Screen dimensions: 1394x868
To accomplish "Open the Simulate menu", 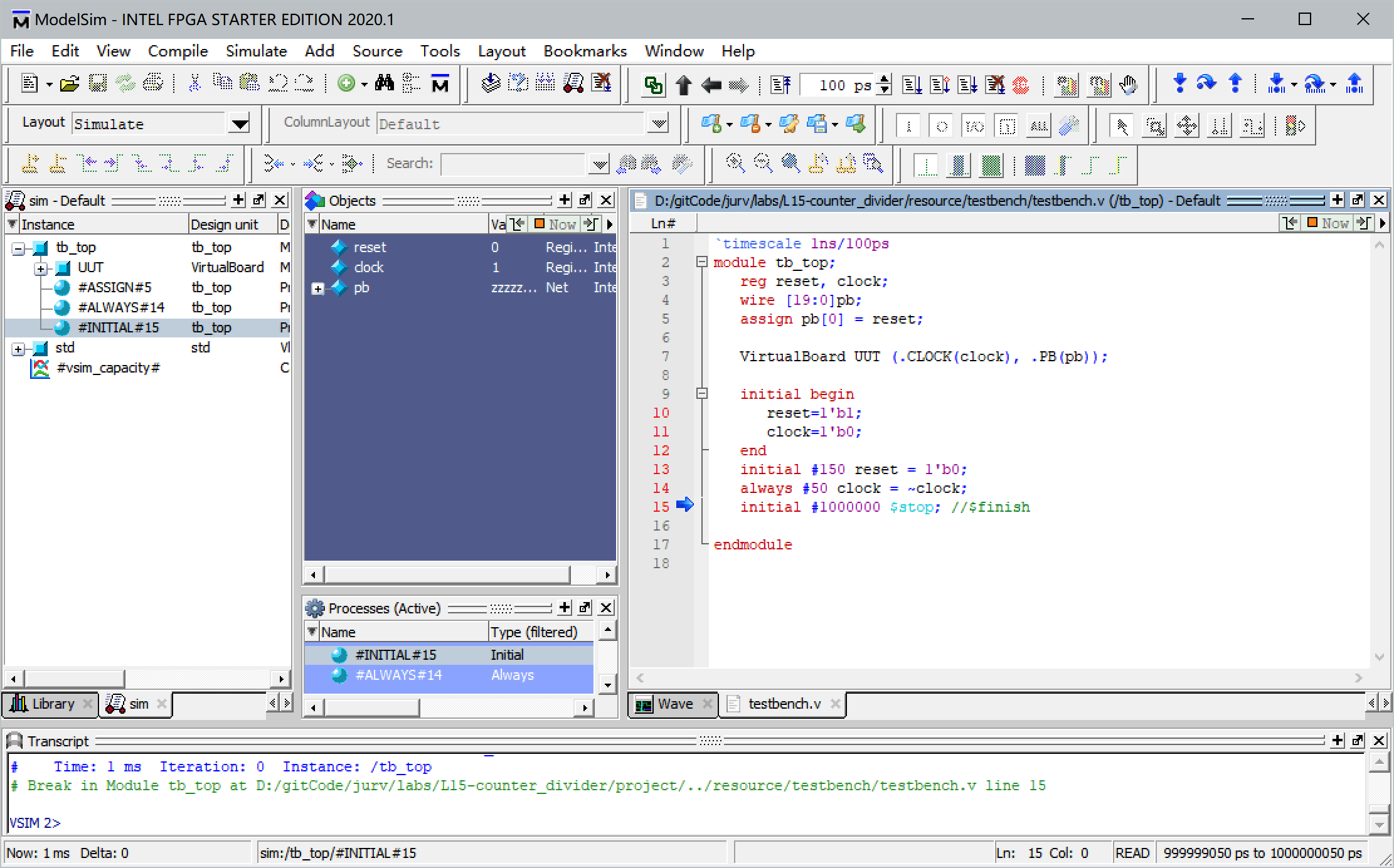I will (256, 51).
